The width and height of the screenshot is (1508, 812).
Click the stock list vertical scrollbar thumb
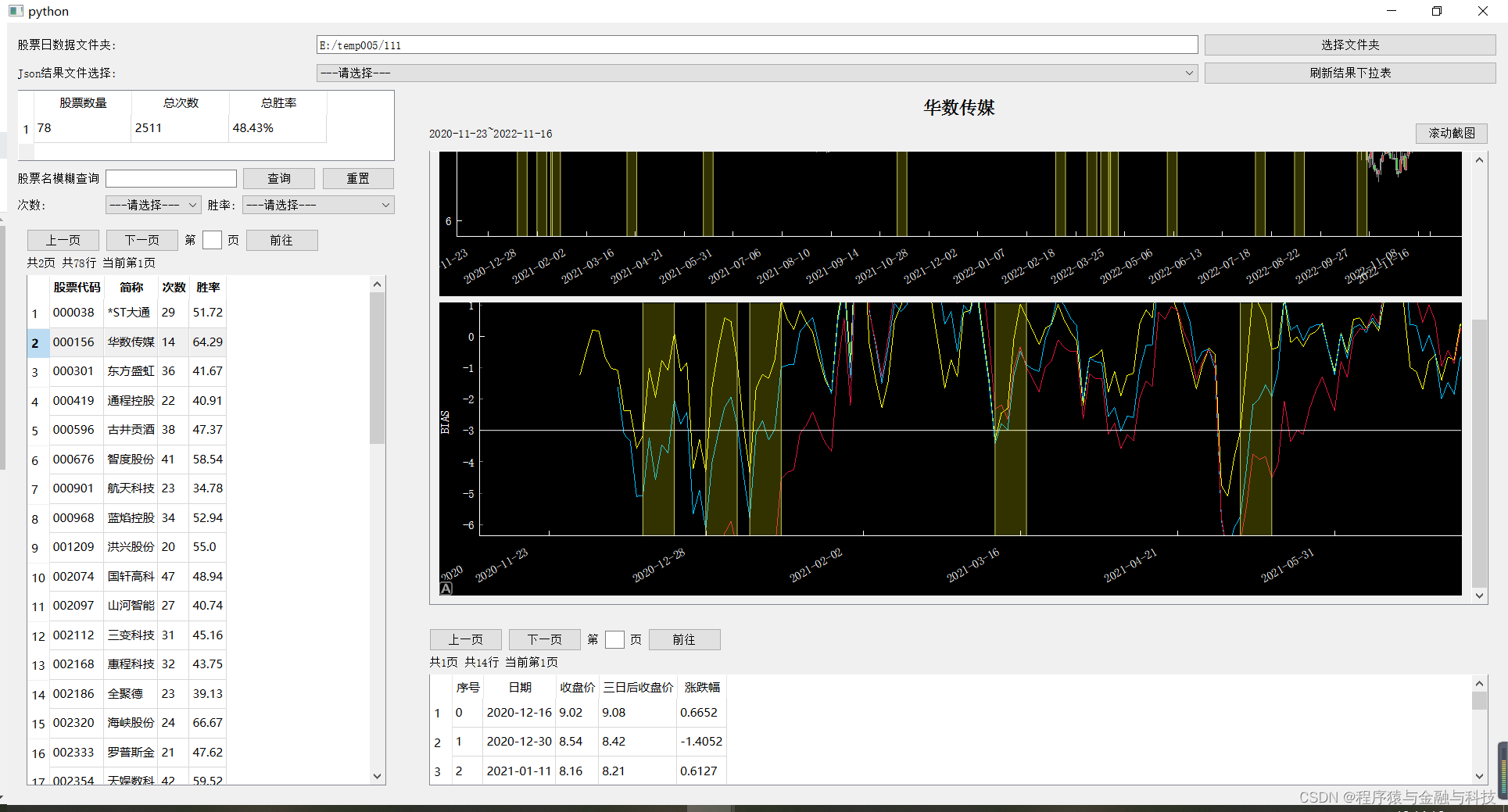377,368
